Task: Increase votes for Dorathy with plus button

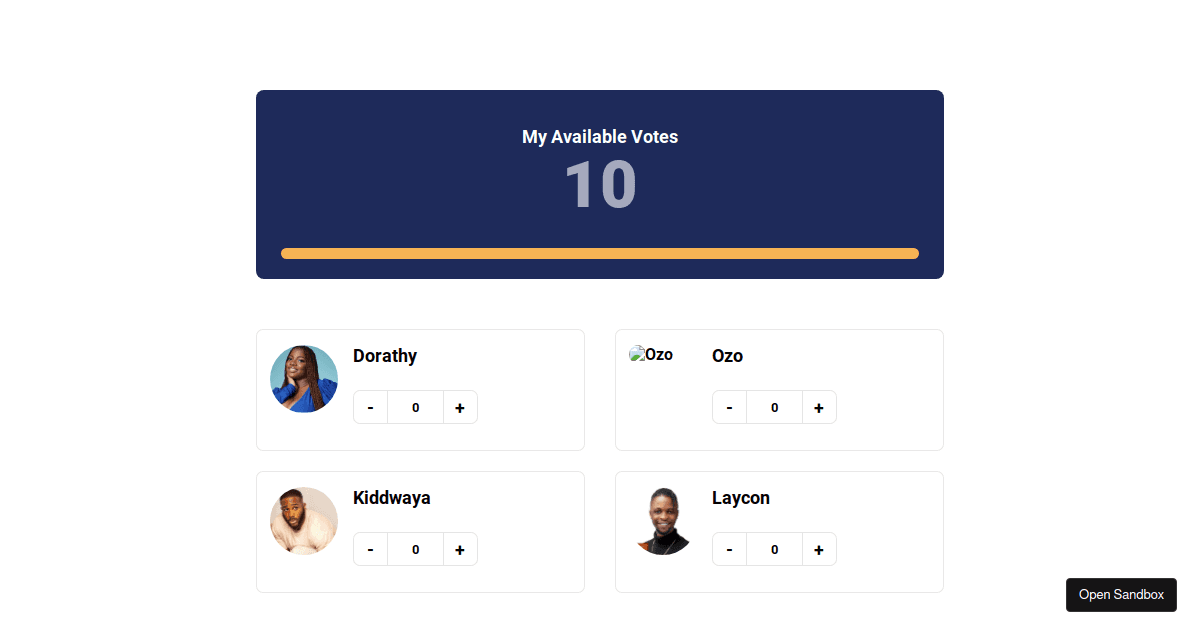Action: tap(460, 407)
